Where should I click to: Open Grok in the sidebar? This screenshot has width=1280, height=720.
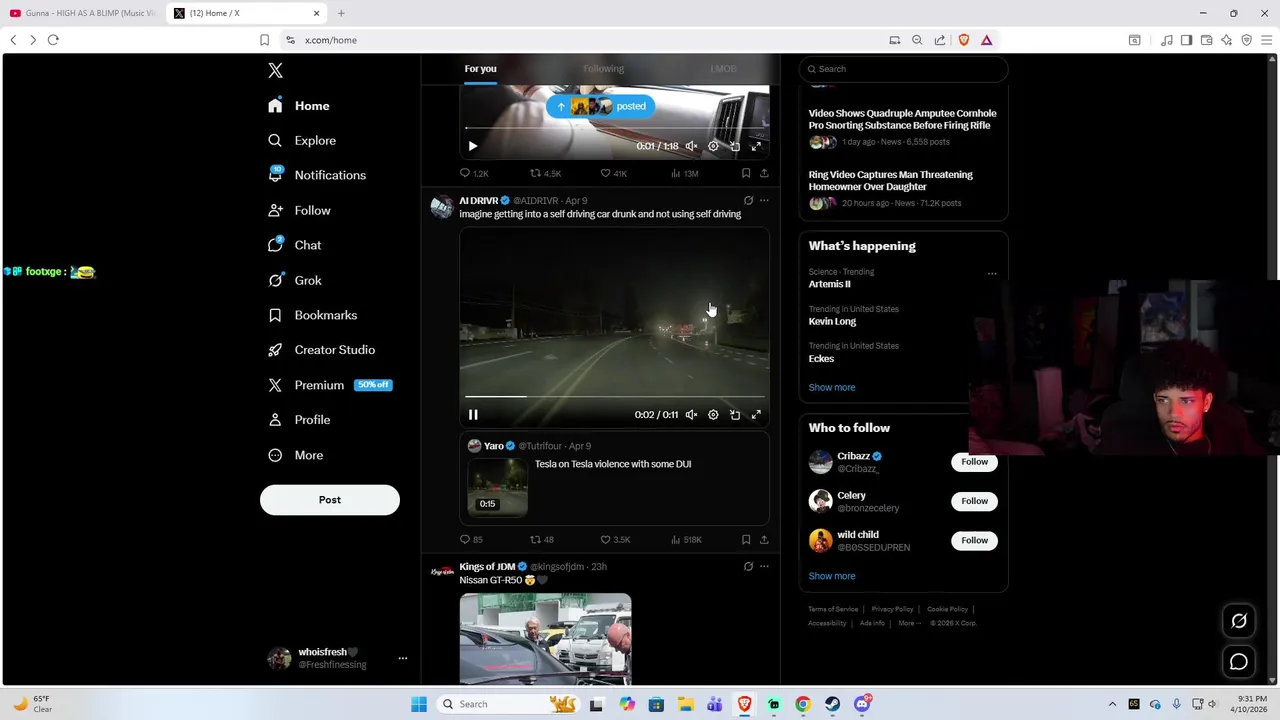tap(295, 280)
